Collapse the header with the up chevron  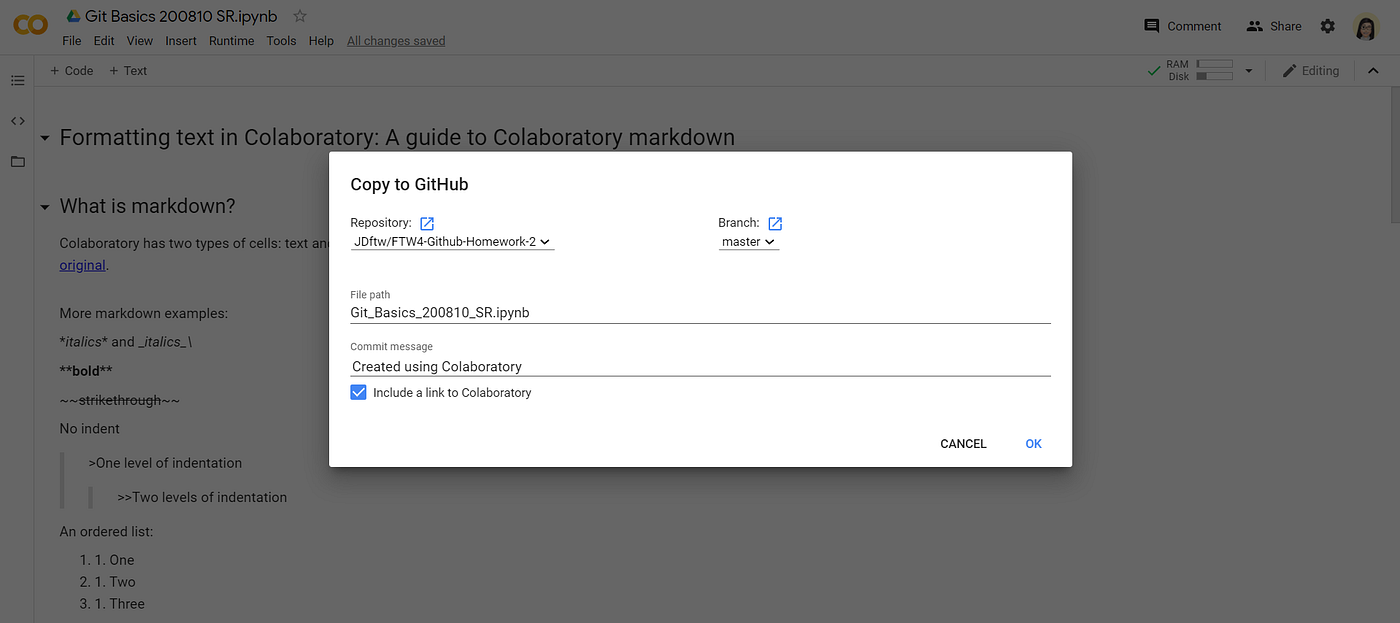(1373, 70)
